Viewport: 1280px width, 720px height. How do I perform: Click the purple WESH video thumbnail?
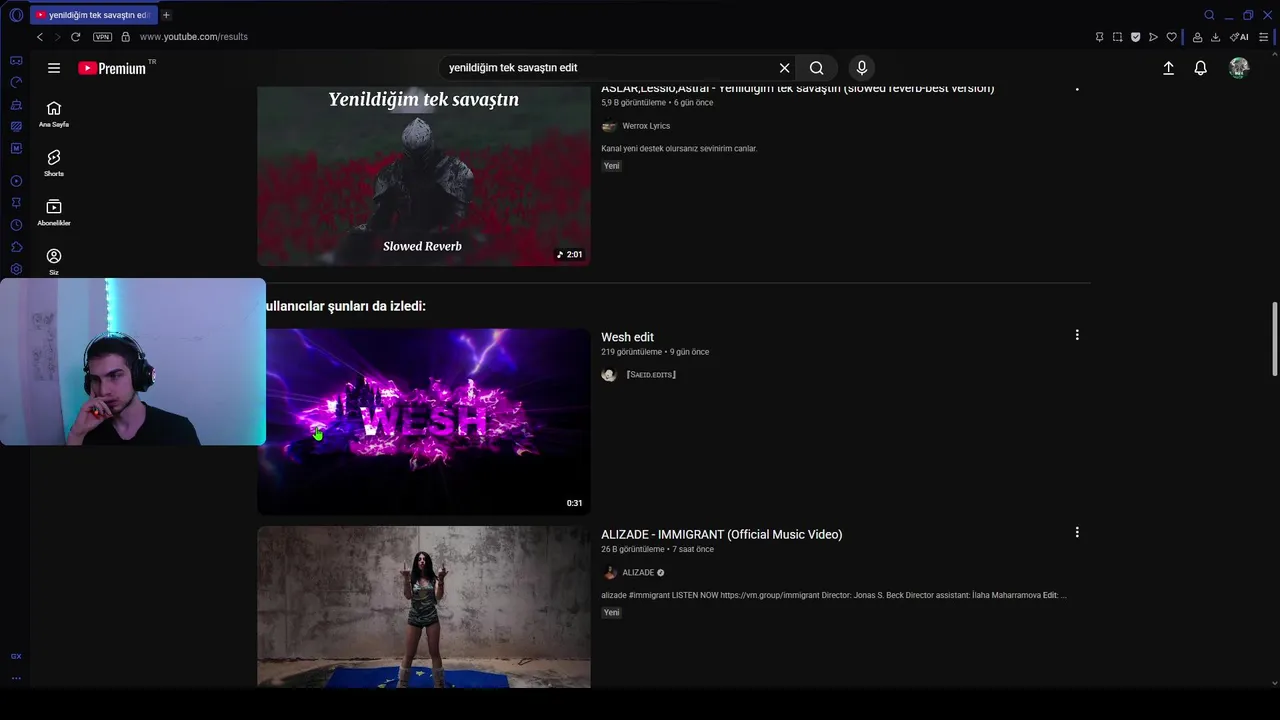[x=423, y=421]
